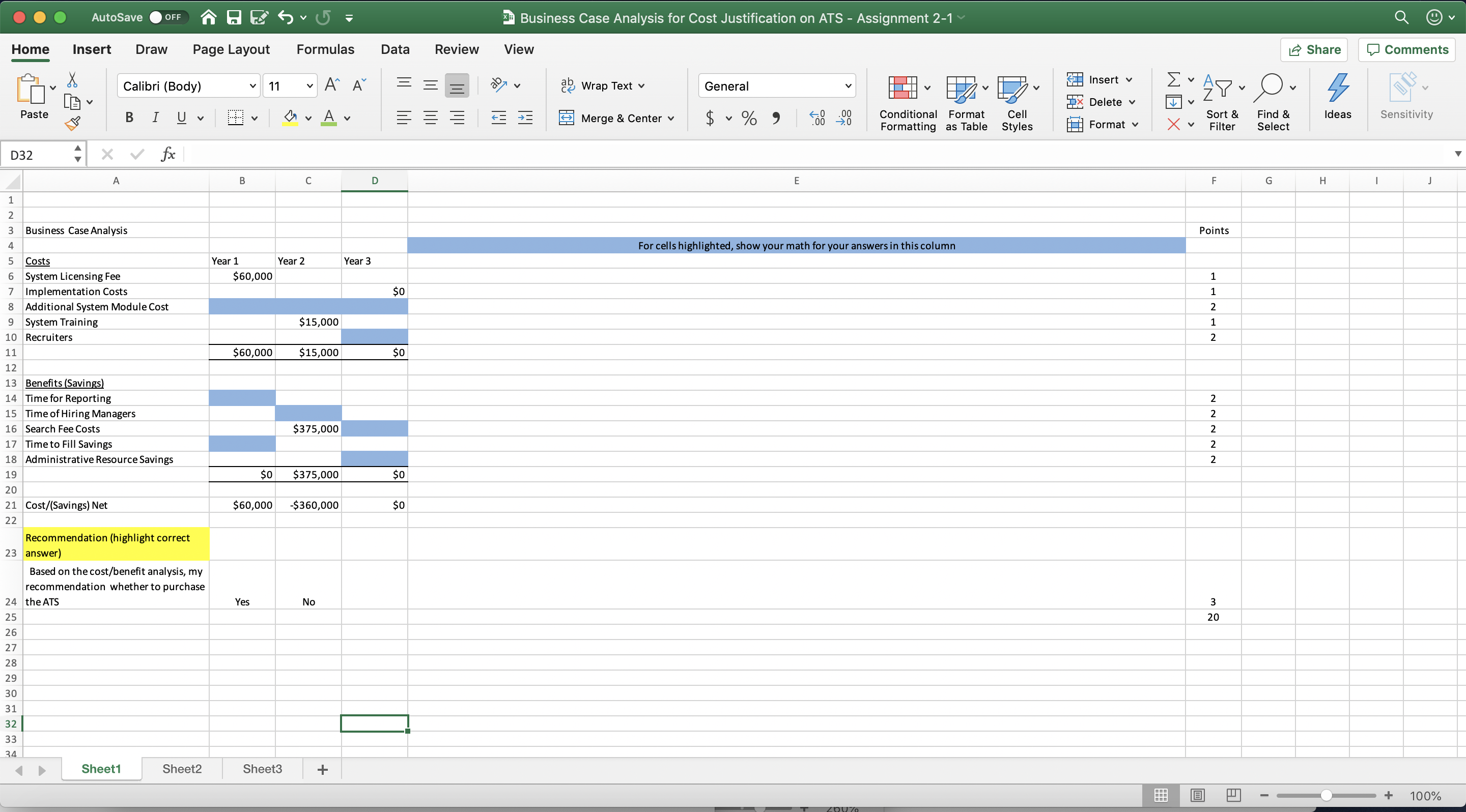This screenshot has width=1466, height=812.
Task: Click the add new sheet button
Action: click(x=323, y=769)
